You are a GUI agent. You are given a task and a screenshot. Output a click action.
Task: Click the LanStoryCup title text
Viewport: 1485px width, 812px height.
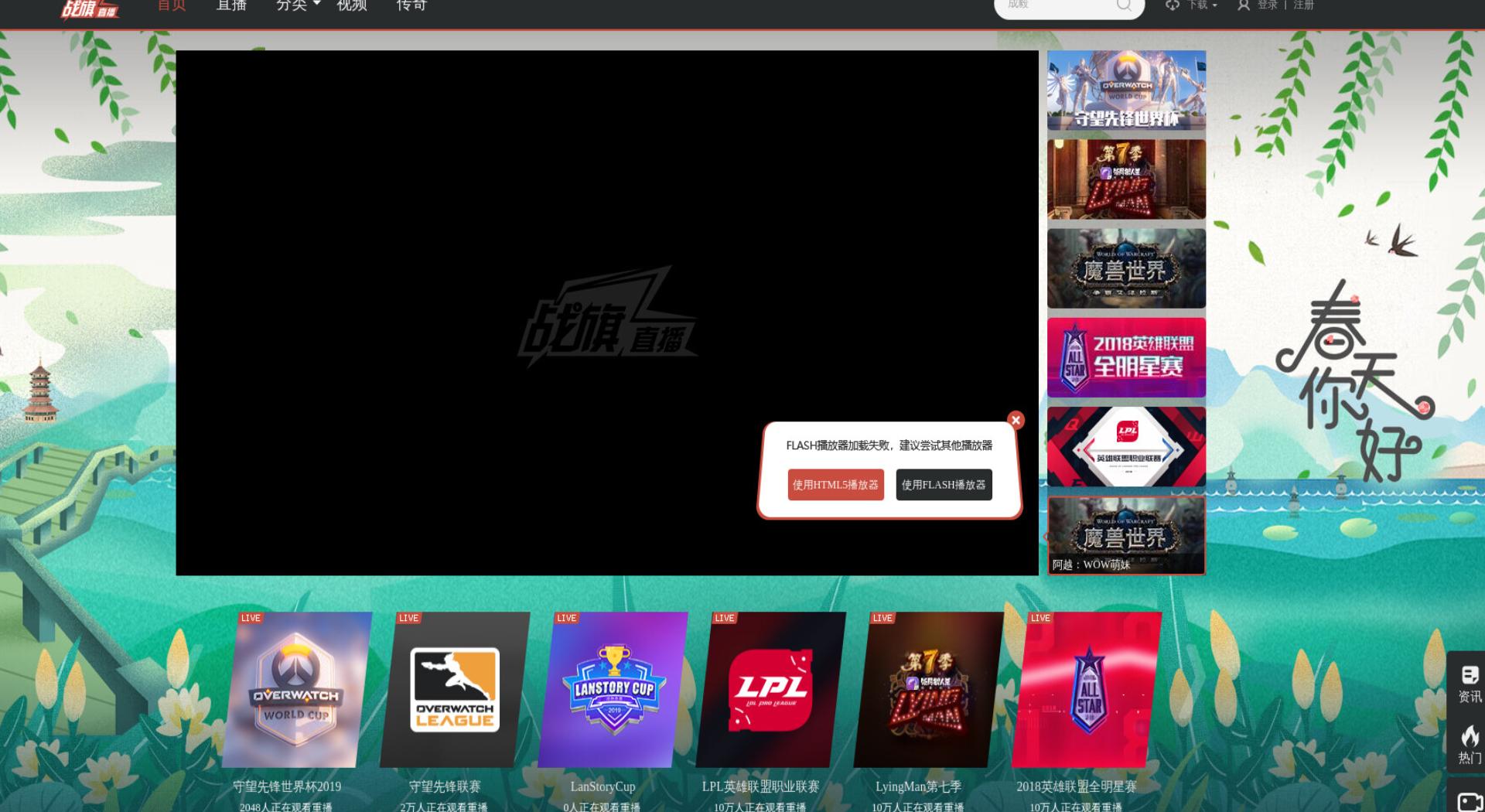point(603,786)
